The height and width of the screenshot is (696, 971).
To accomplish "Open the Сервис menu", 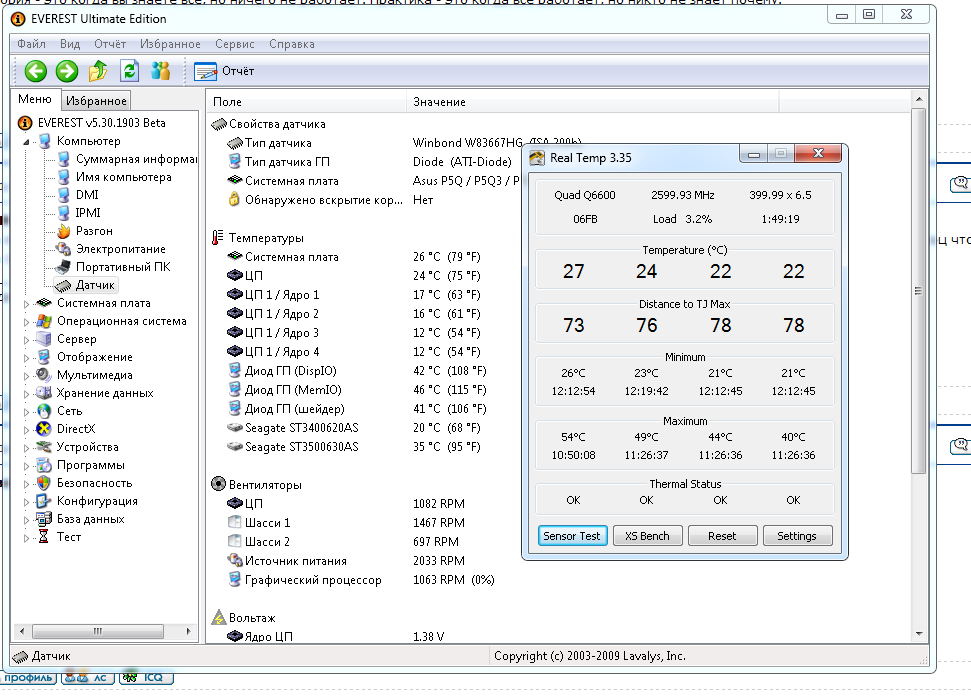I will 235,44.
